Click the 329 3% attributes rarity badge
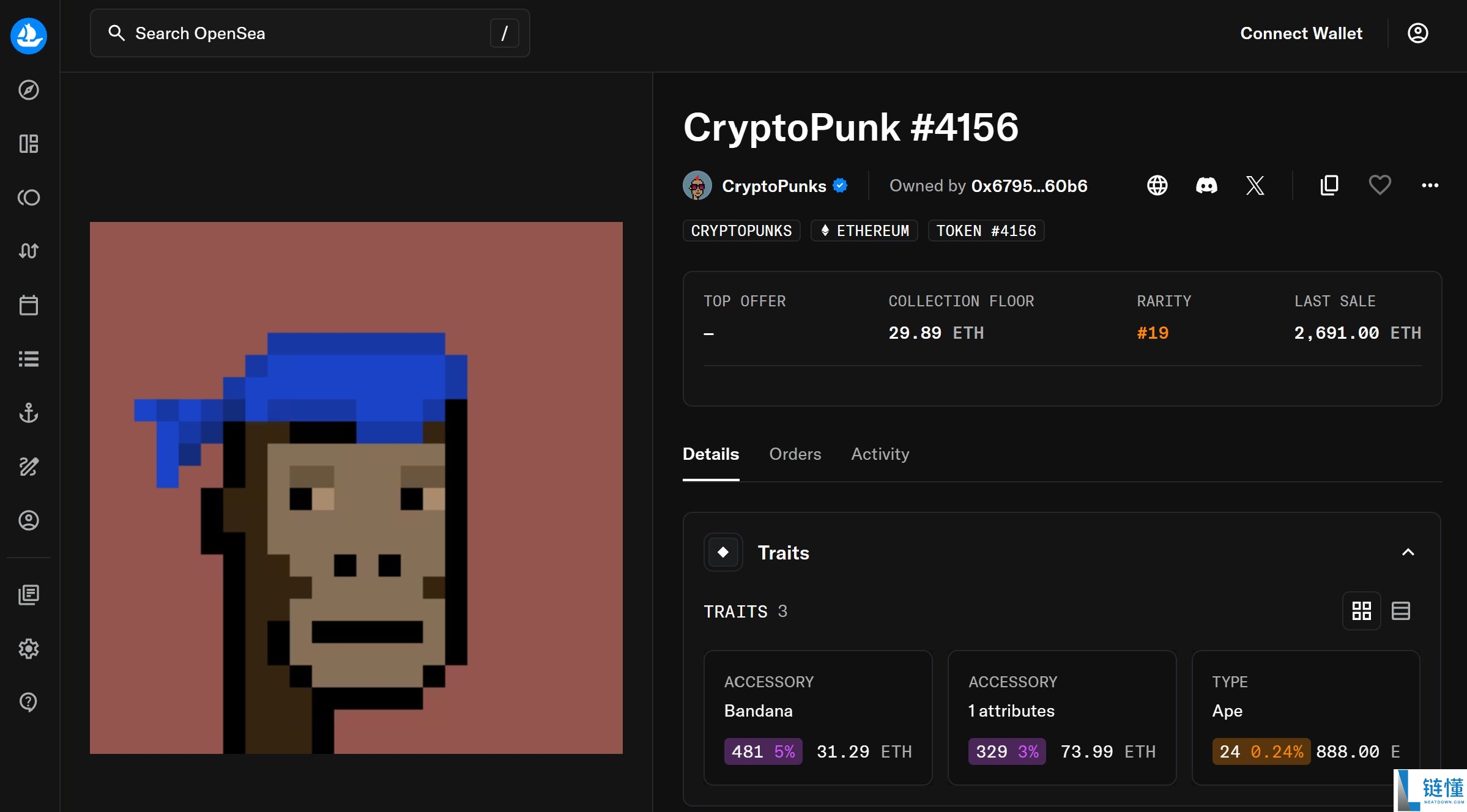 click(x=1007, y=751)
